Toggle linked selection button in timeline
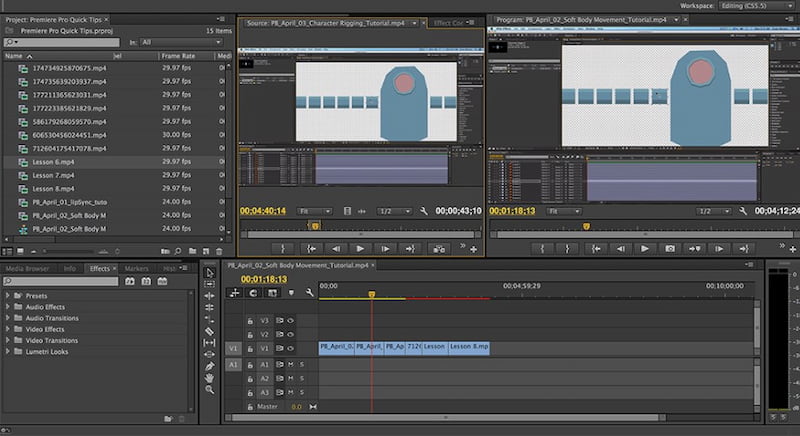 tap(272, 293)
